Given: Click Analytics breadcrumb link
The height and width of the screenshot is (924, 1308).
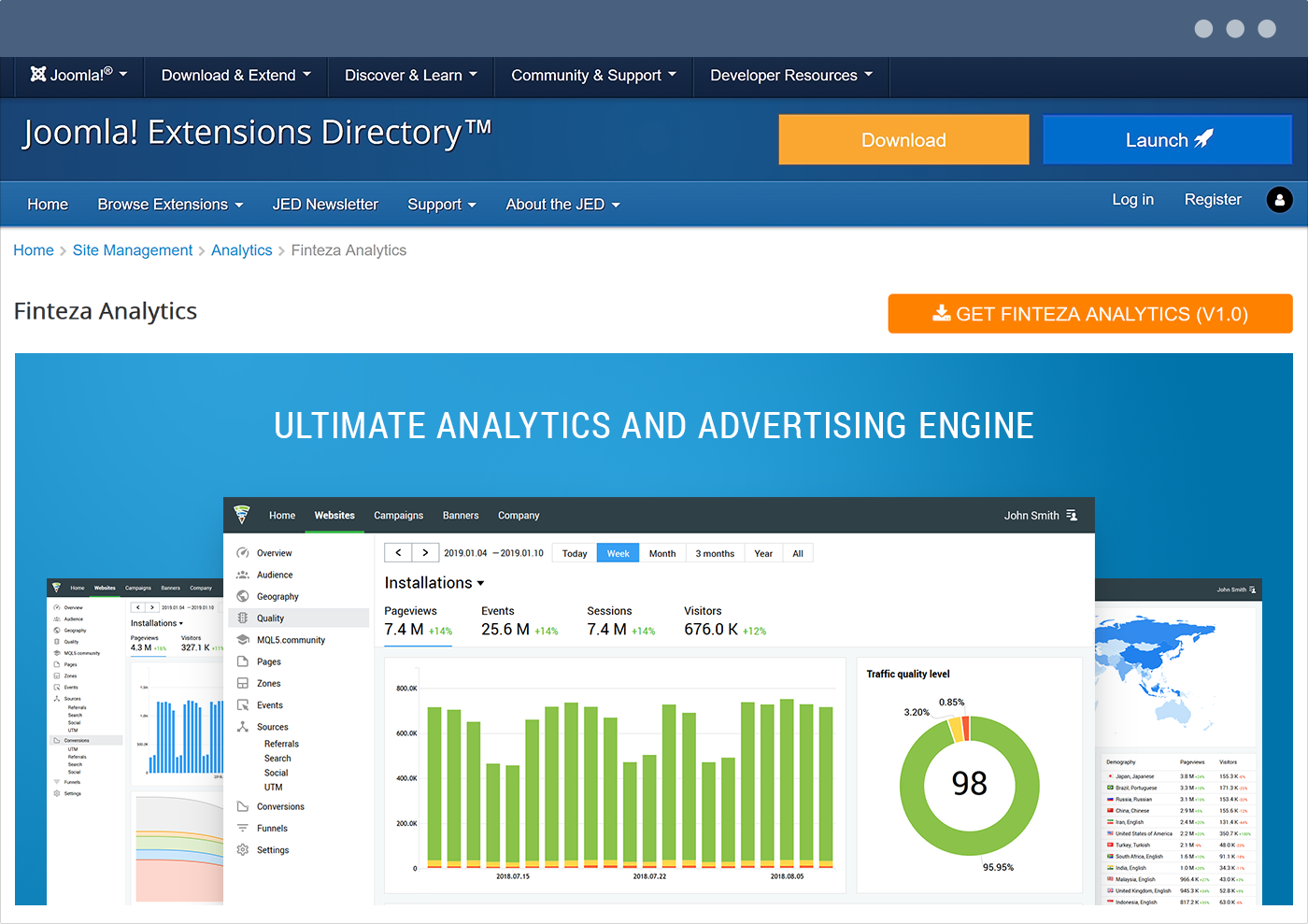Looking at the screenshot, I should pyautogui.click(x=241, y=250).
